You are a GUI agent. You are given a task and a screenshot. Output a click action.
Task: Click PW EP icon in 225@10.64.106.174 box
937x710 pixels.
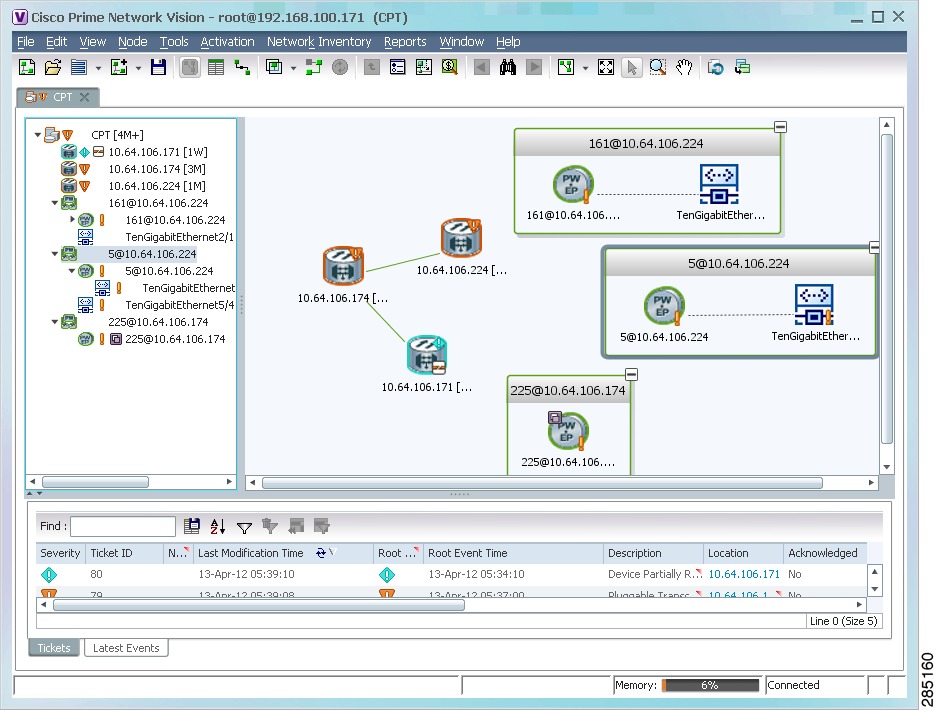click(567, 430)
